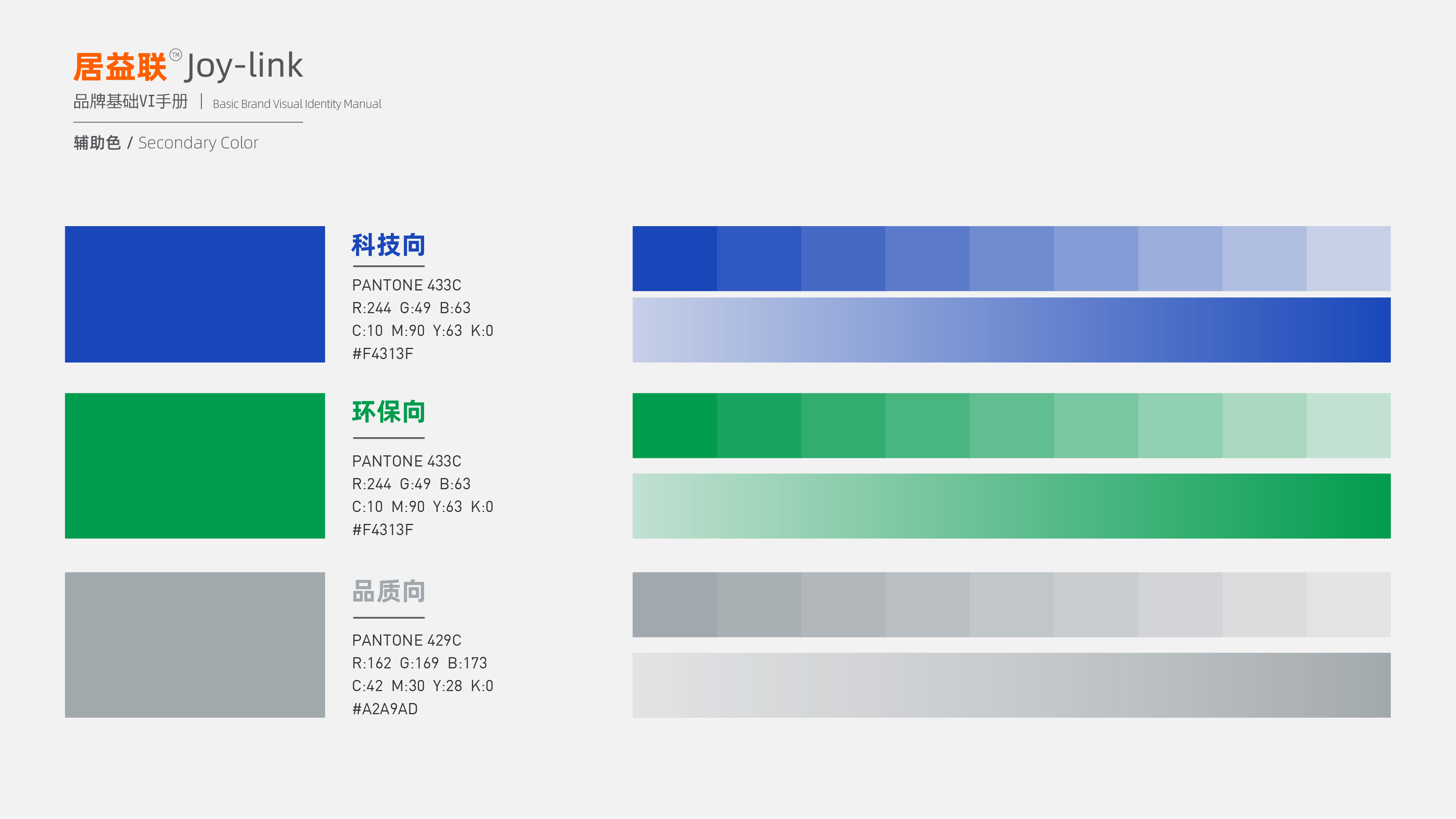Pick the lightest gray tint step
The image size is (1456, 819).
[x=1348, y=604]
